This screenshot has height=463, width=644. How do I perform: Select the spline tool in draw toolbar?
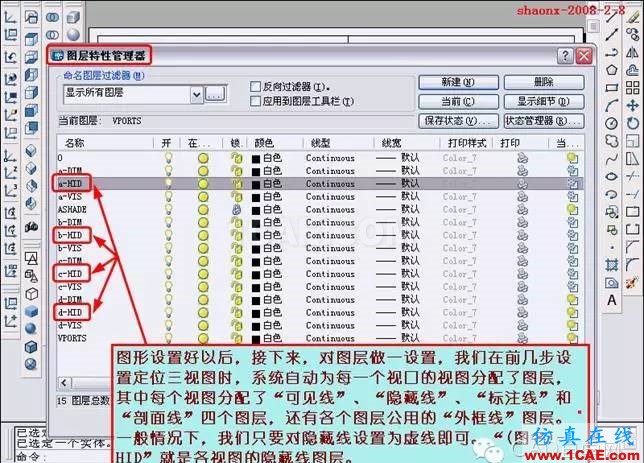coord(612,159)
